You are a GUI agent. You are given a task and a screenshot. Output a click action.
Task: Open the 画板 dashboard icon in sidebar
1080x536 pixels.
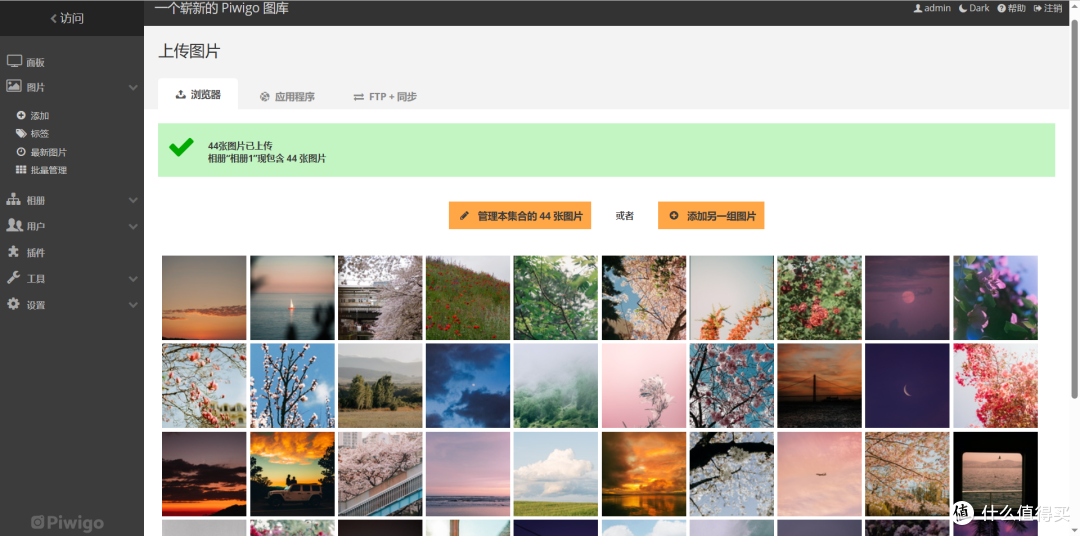point(14,61)
